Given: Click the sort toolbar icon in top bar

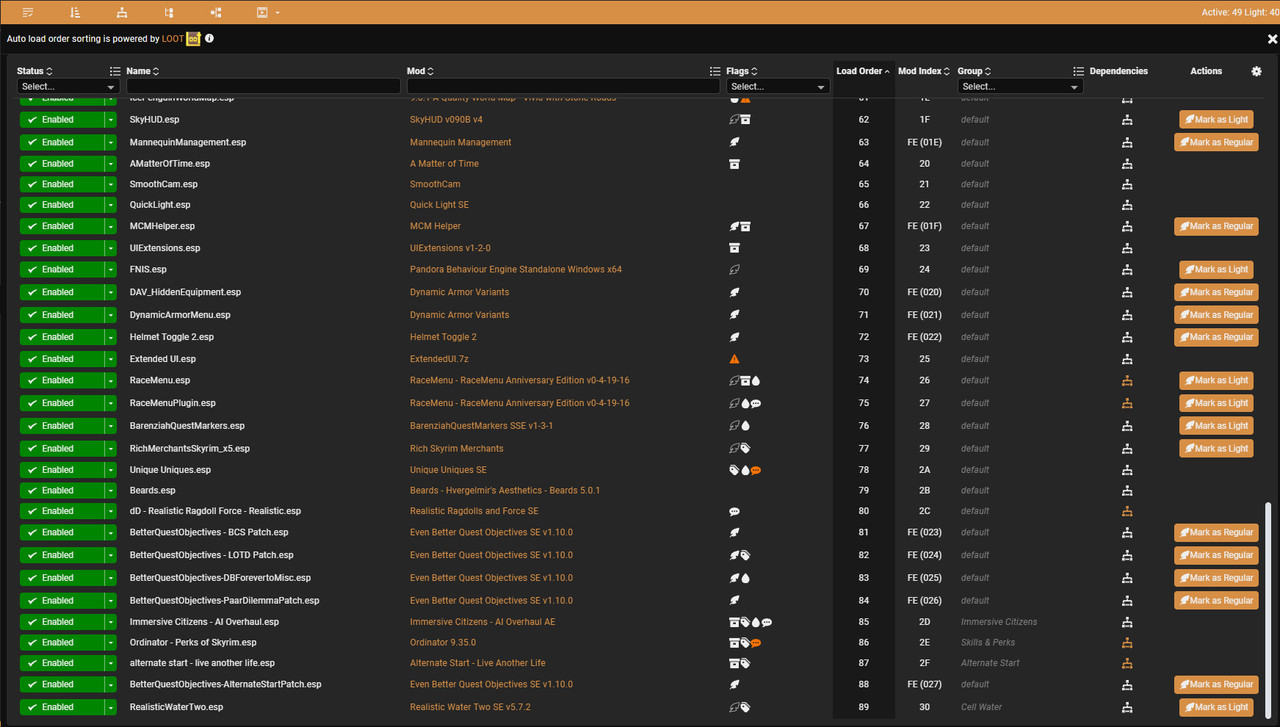Looking at the screenshot, I should tap(76, 12).
